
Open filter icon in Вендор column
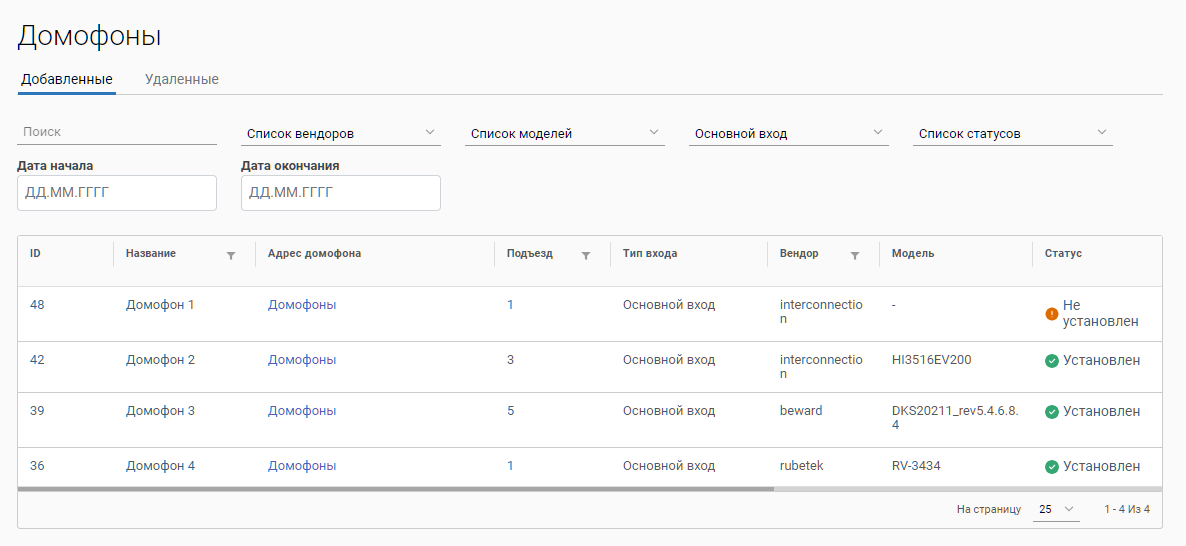click(x=855, y=255)
